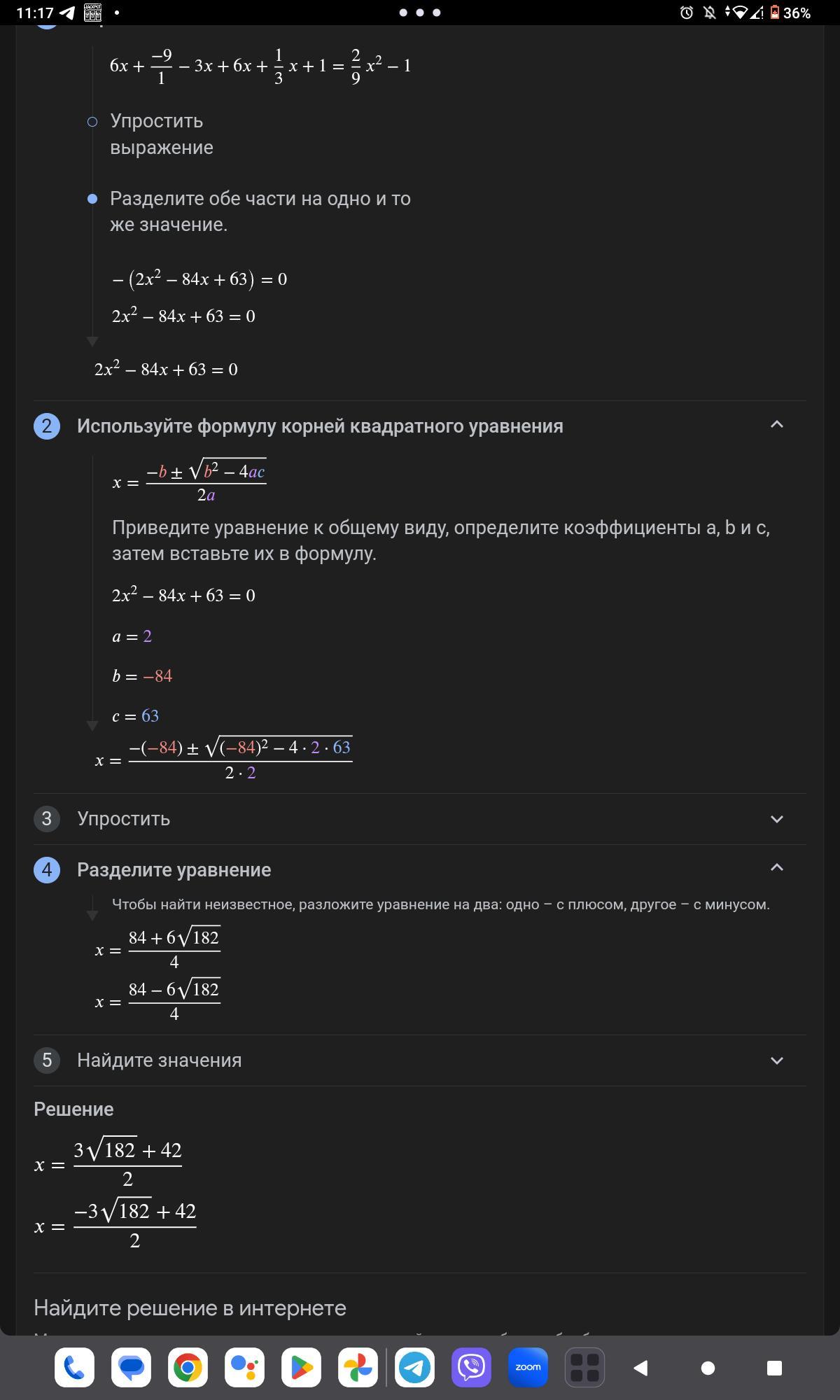Open the app drawer grid icon
Image resolution: width=840 pixels, height=1400 pixels.
click(x=584, y=1367)
